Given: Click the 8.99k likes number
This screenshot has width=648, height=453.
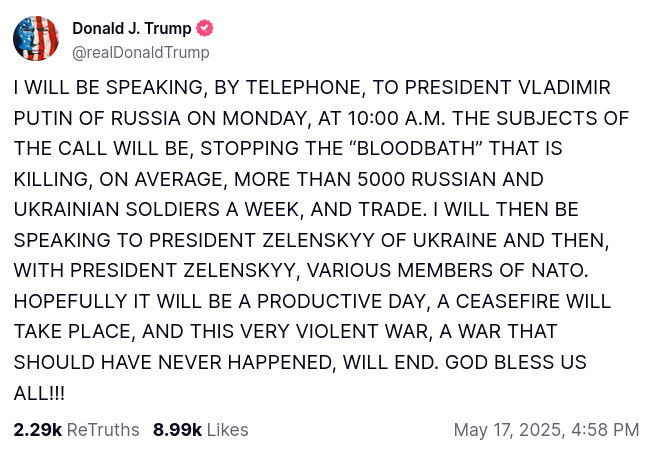Looking at the screenshot, I should point(177,430).
